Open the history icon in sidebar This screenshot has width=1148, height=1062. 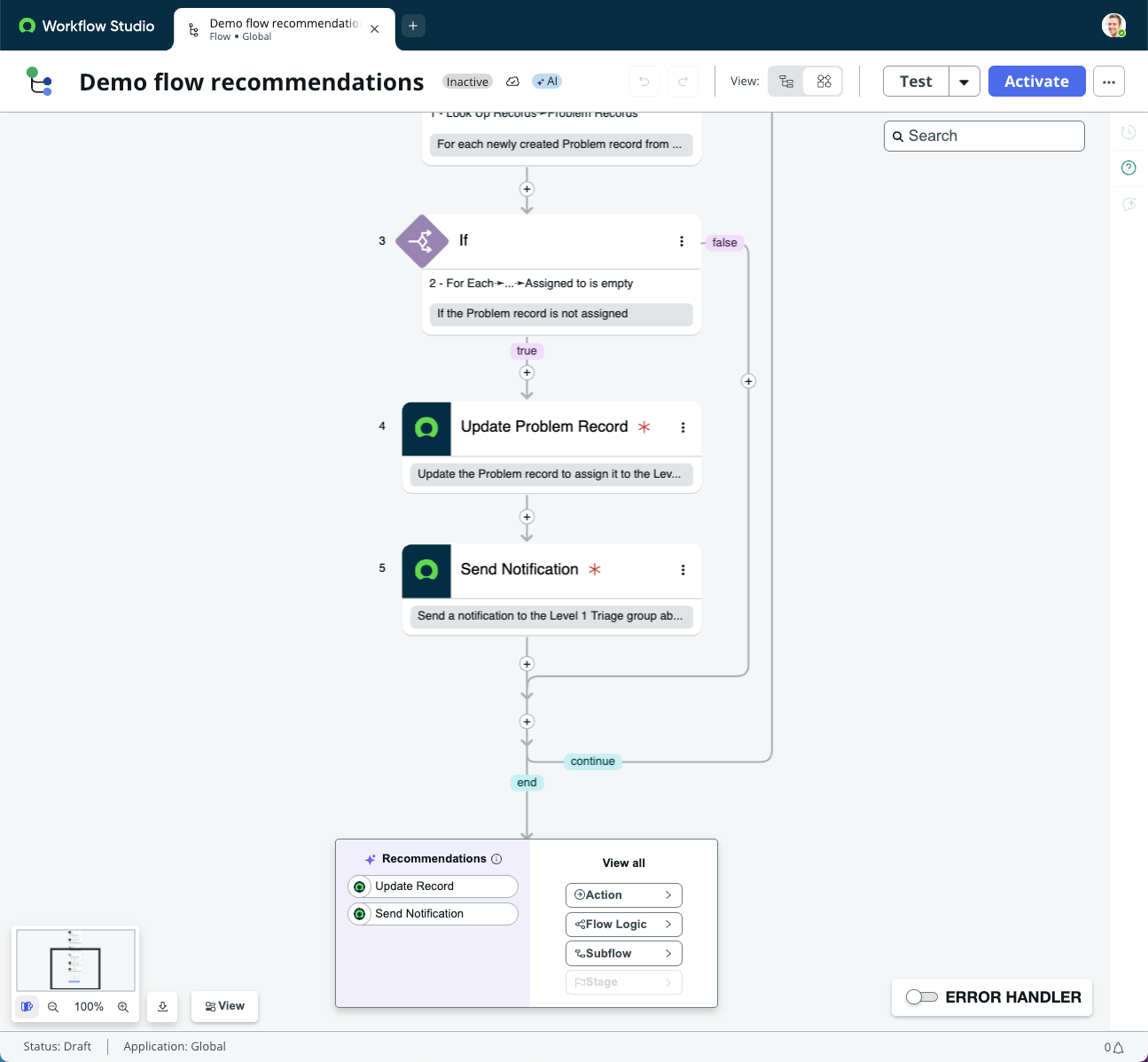click(x=1128, y=132)
